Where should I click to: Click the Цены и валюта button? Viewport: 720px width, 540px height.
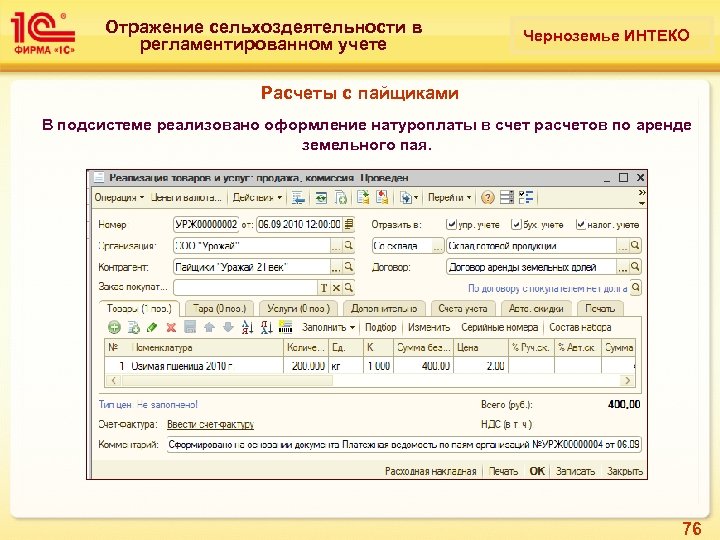[x=186, y=198]
